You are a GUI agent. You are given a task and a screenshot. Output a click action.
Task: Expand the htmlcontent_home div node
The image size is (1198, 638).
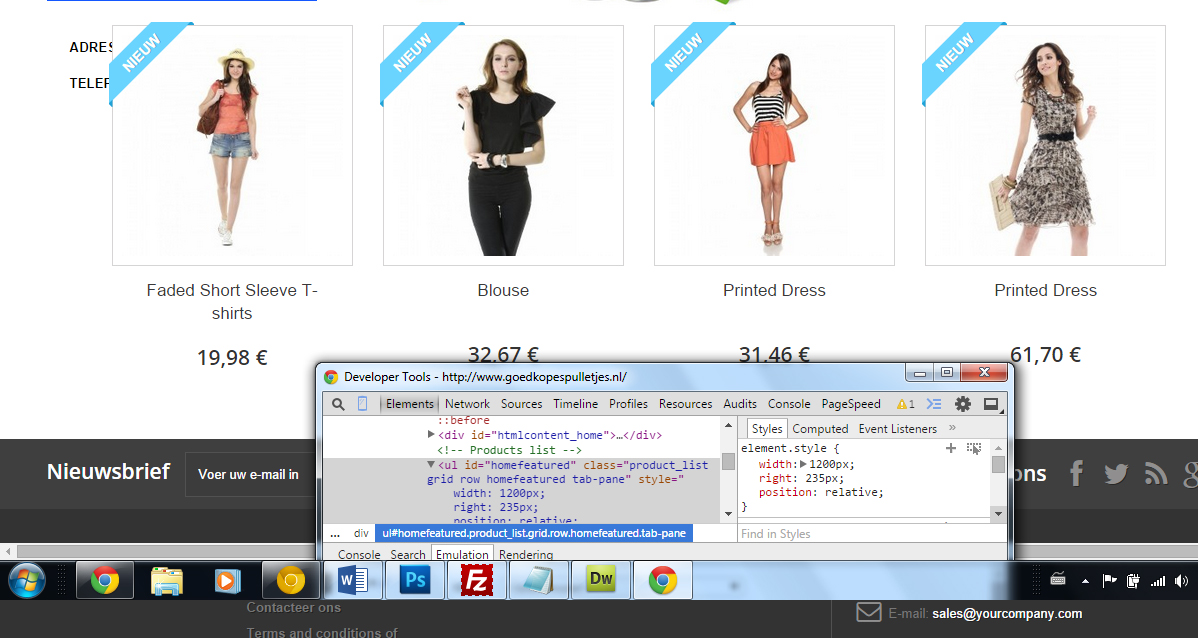[x=431, y=435]
